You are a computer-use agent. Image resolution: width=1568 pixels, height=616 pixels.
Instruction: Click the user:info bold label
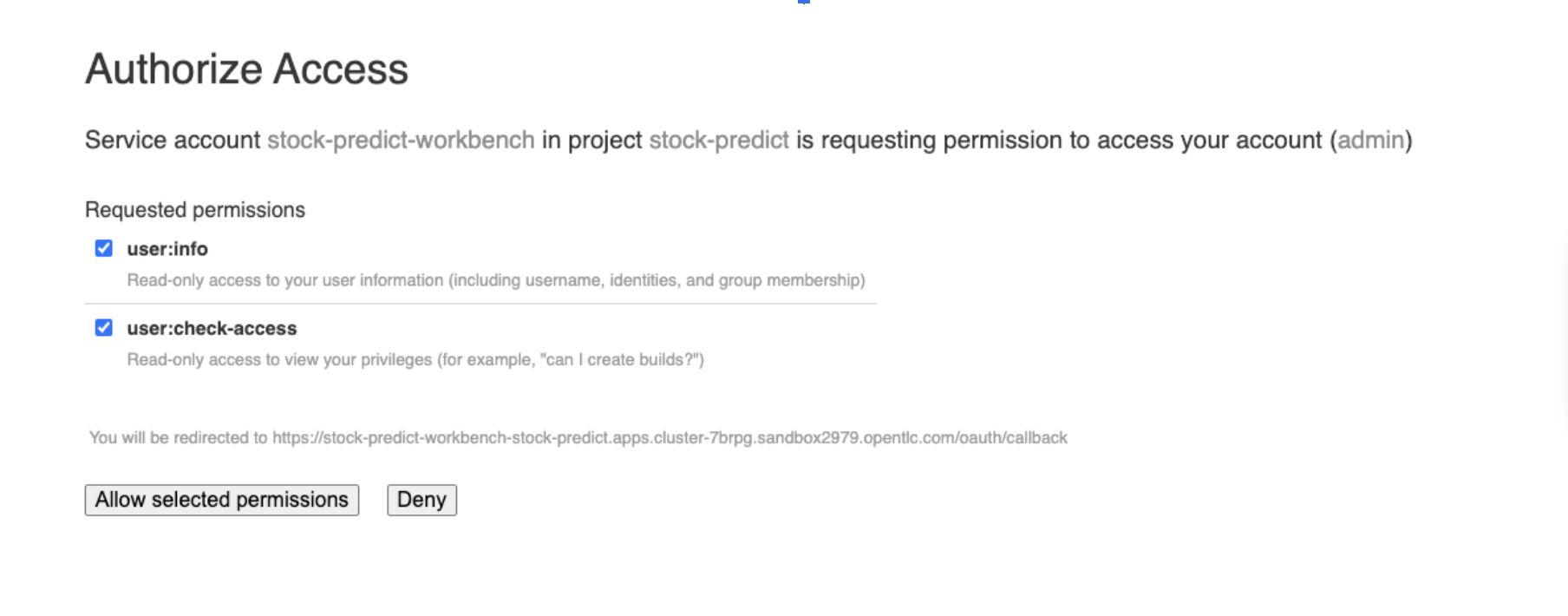[167, 249]
